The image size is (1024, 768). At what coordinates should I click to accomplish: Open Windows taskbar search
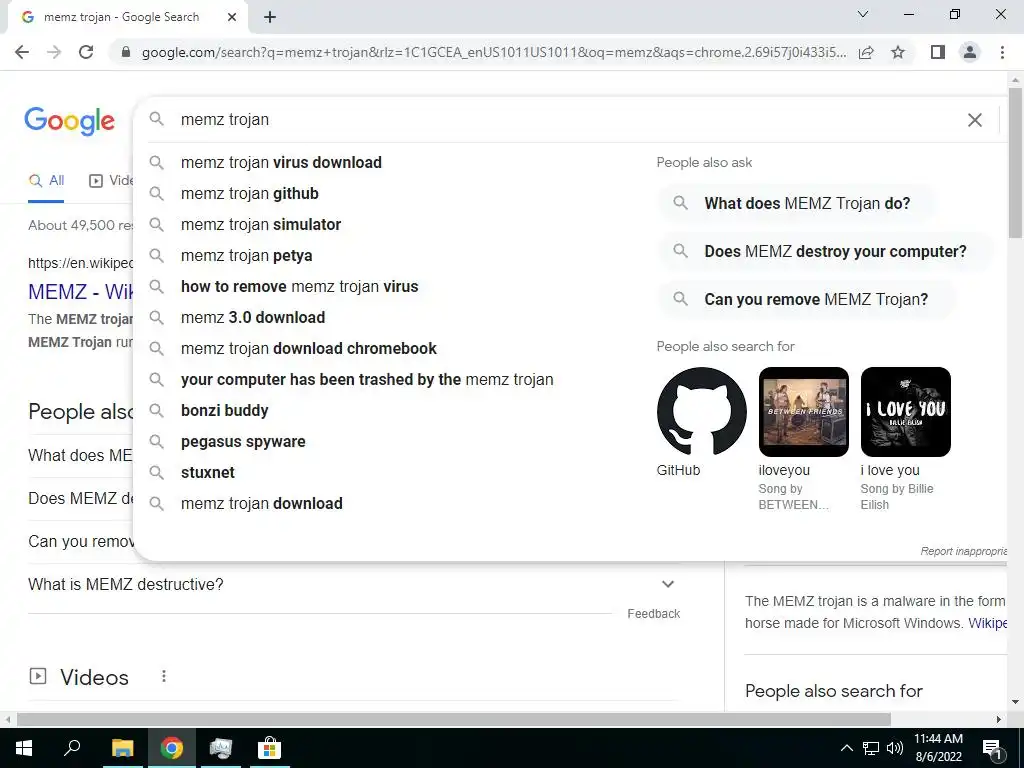[x=72, y=748]
